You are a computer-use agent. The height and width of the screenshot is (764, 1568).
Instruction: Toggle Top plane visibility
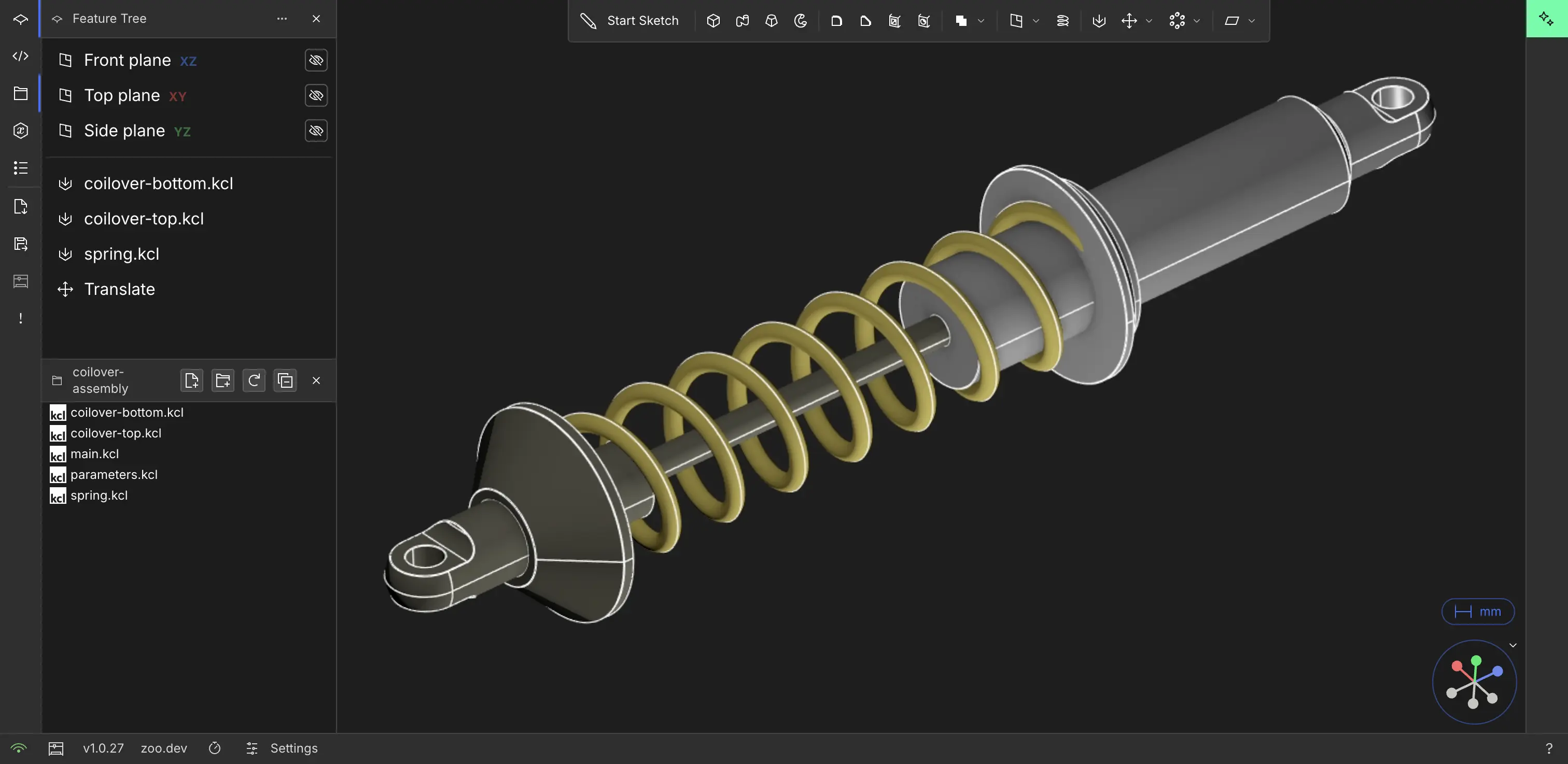click(x=316, y=95)
